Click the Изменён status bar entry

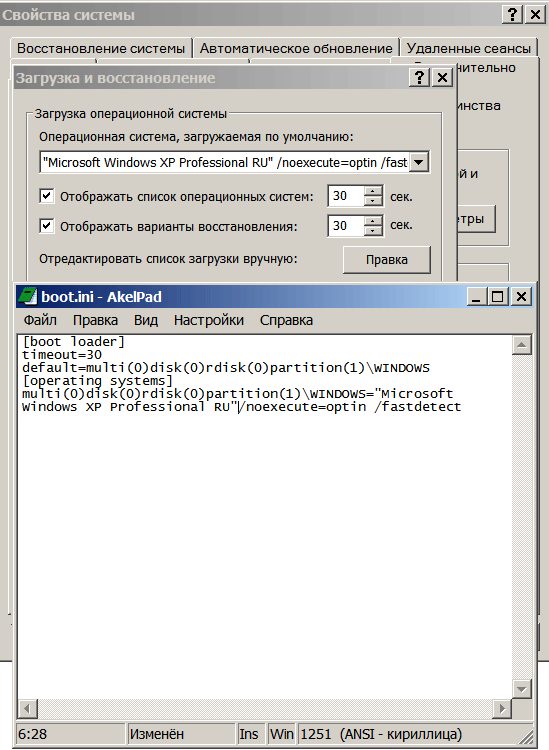(182, 734)
